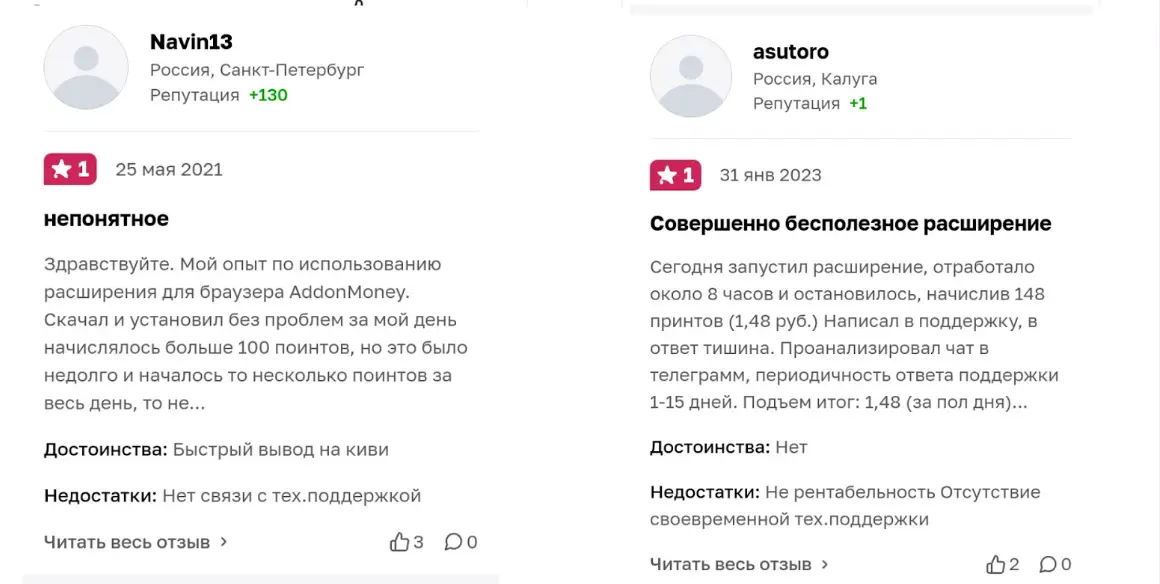Click asutoro's avatar placeholder icon
Viewport: 1160px width, 584px height.
[691, 77]
